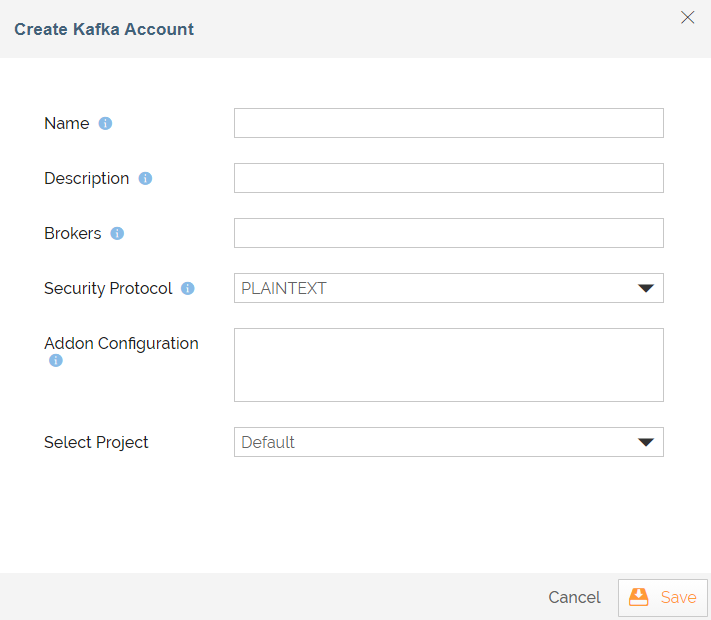Click into the Description input box

[x=448, y=178]
